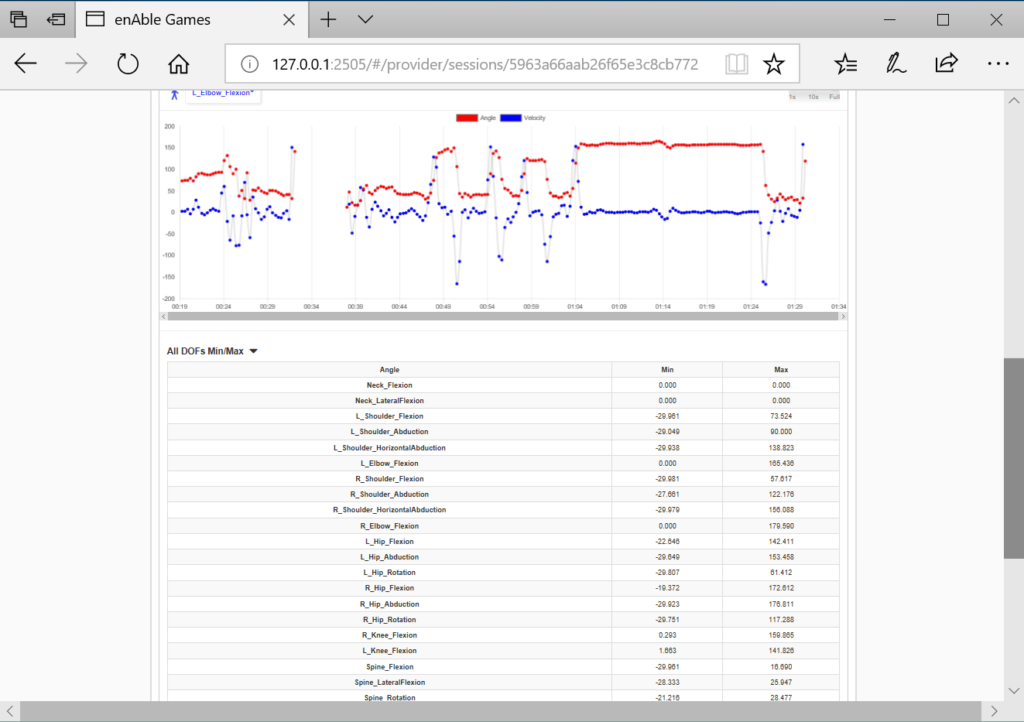The width and height of the screenshot is (1024, 722).
Task: Open a new browser tab
Action: 328,20
